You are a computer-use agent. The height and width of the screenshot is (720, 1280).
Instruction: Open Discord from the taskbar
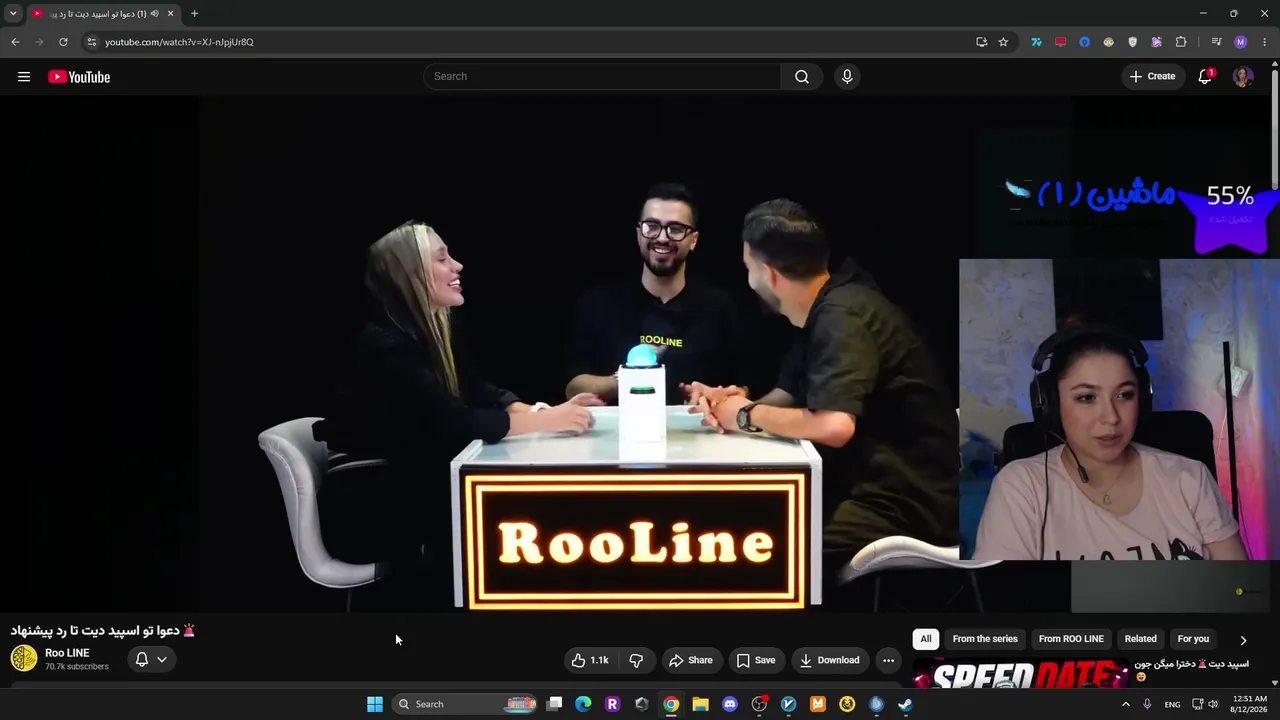pyautogui.click(x=730, y=704)
